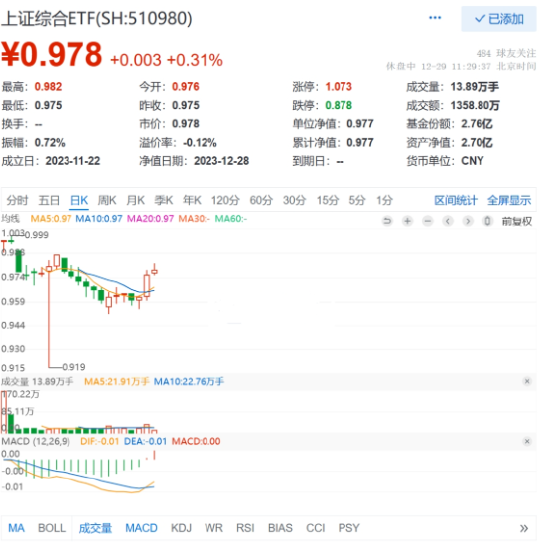This screenshot has width=550, height=547.
Task: Click the 0.919 low price marker
Action: coord(74,367)
